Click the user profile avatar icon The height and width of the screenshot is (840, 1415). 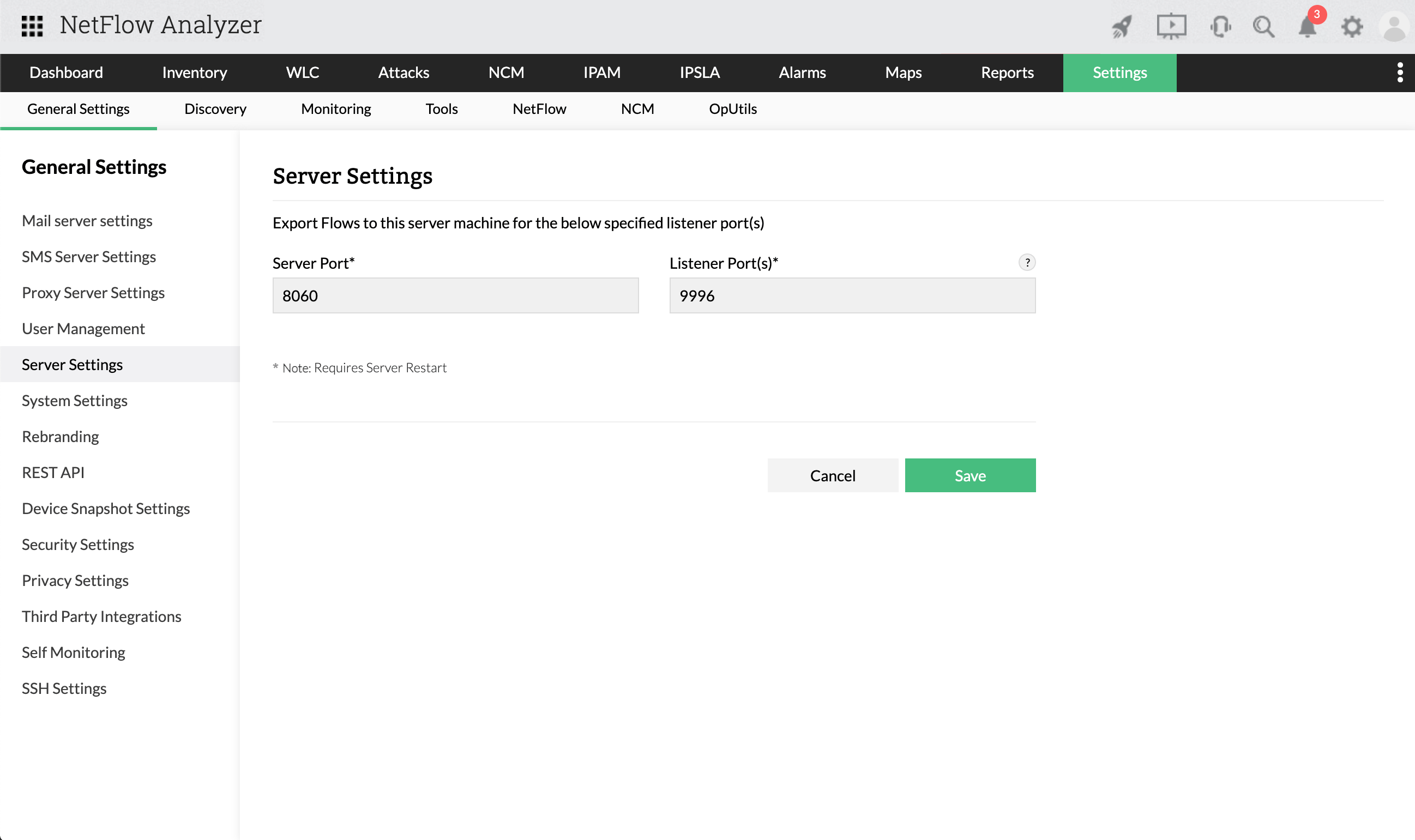[1394, 26]
